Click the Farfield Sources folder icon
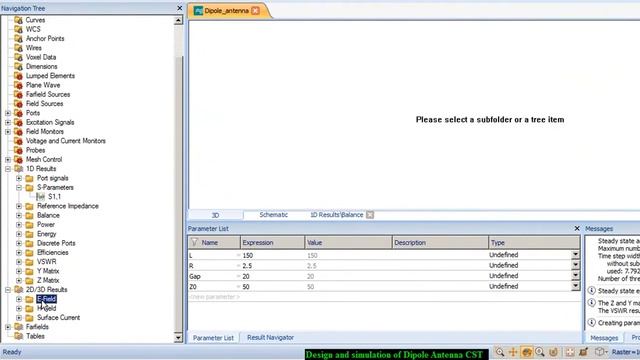This screenshot has width=640, height=360. click(18, 95)
